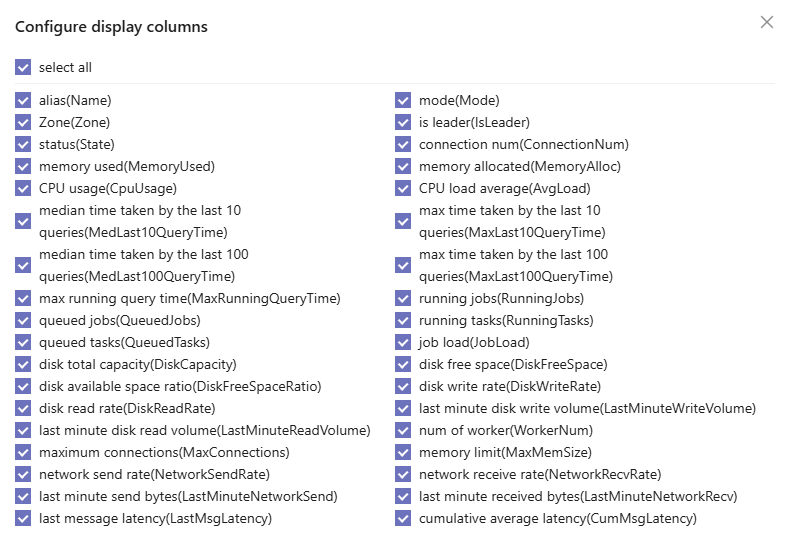Toggle CPU usage(CpuUsage) checkbox
Image resolution: width=791 pixels, height=547 pixels.
click(23, 188)
